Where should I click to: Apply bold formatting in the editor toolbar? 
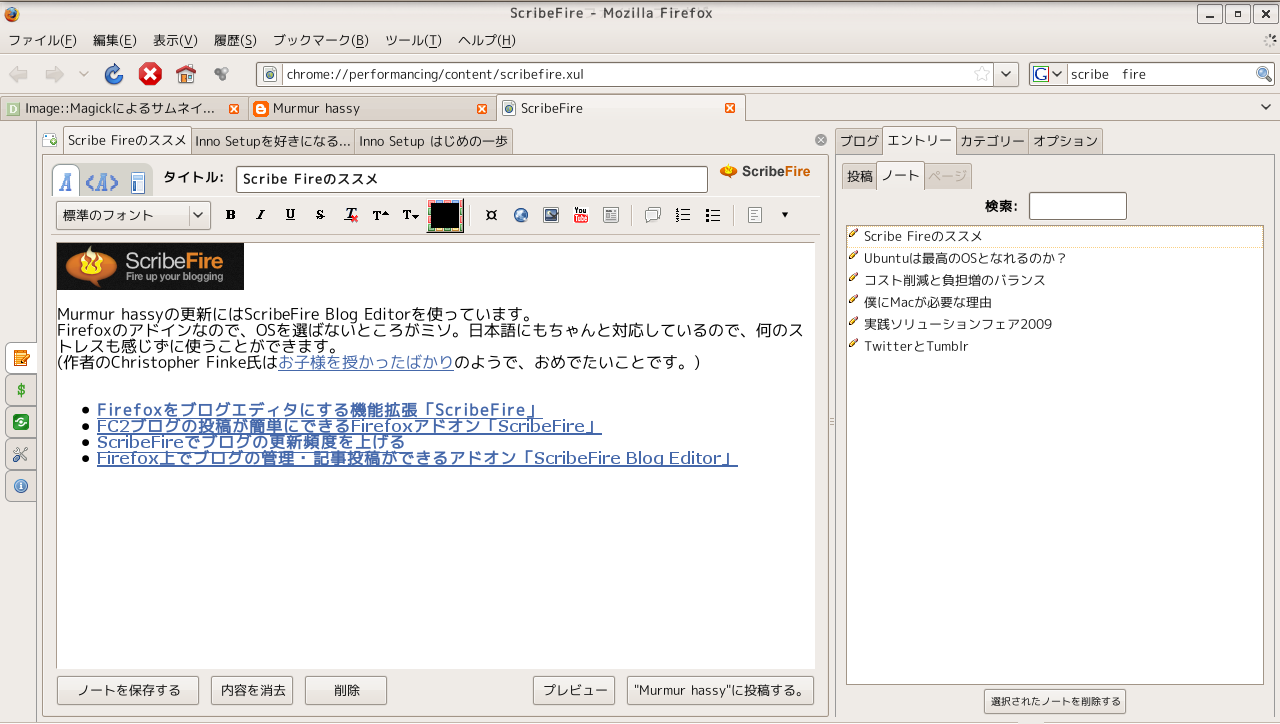231,215
